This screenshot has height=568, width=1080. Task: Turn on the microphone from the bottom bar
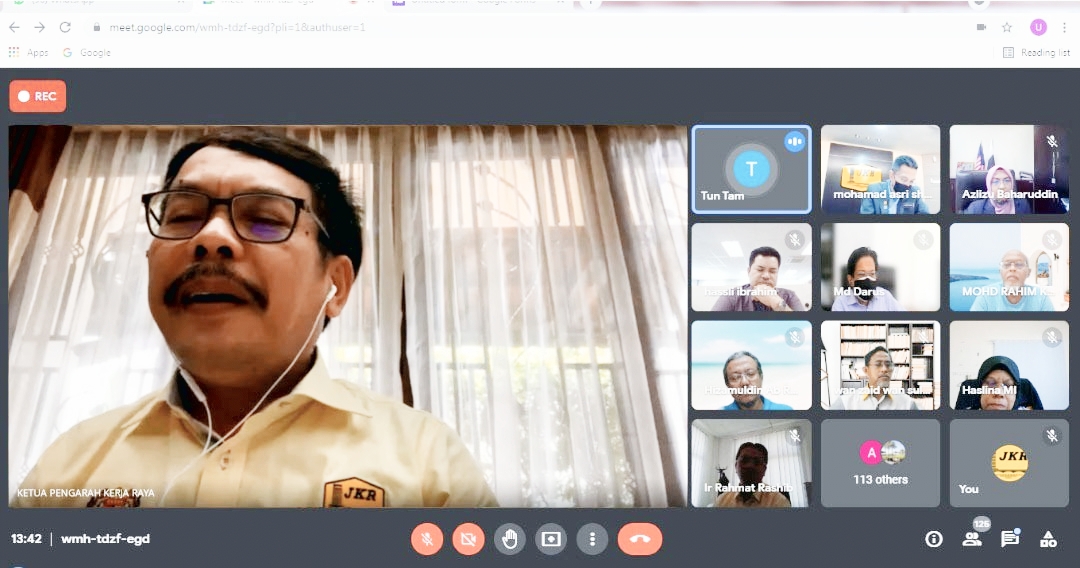427,539
